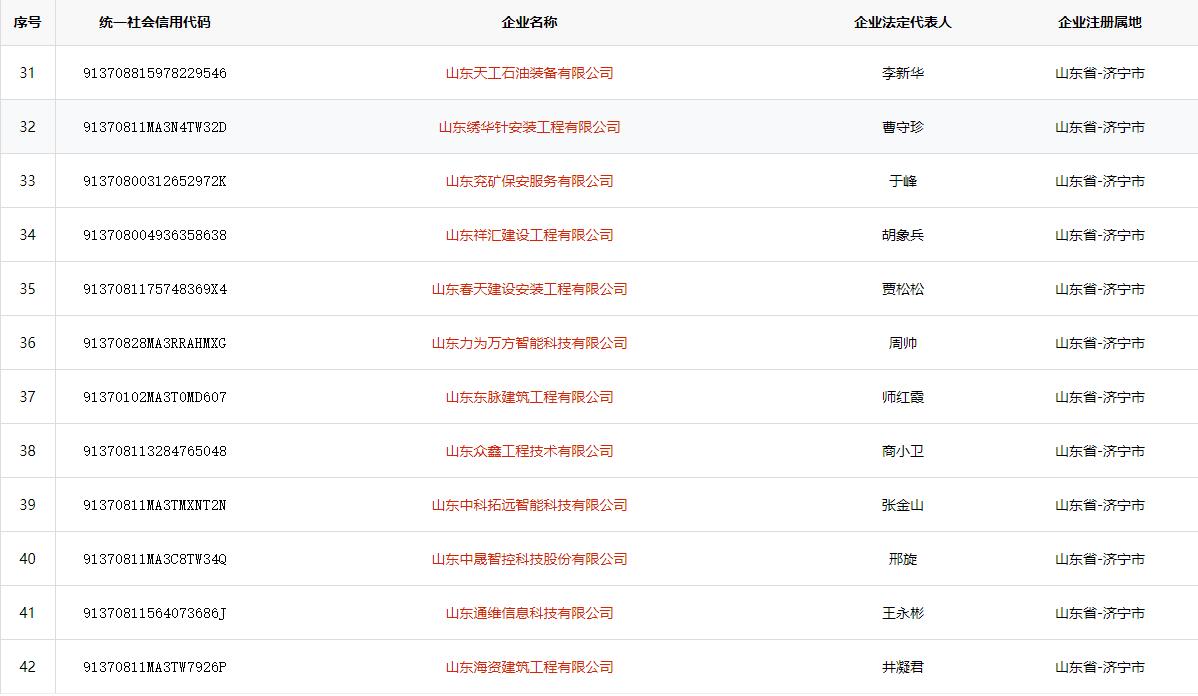Open 山东海资建筑工程有限公司 link

[529, 667]
